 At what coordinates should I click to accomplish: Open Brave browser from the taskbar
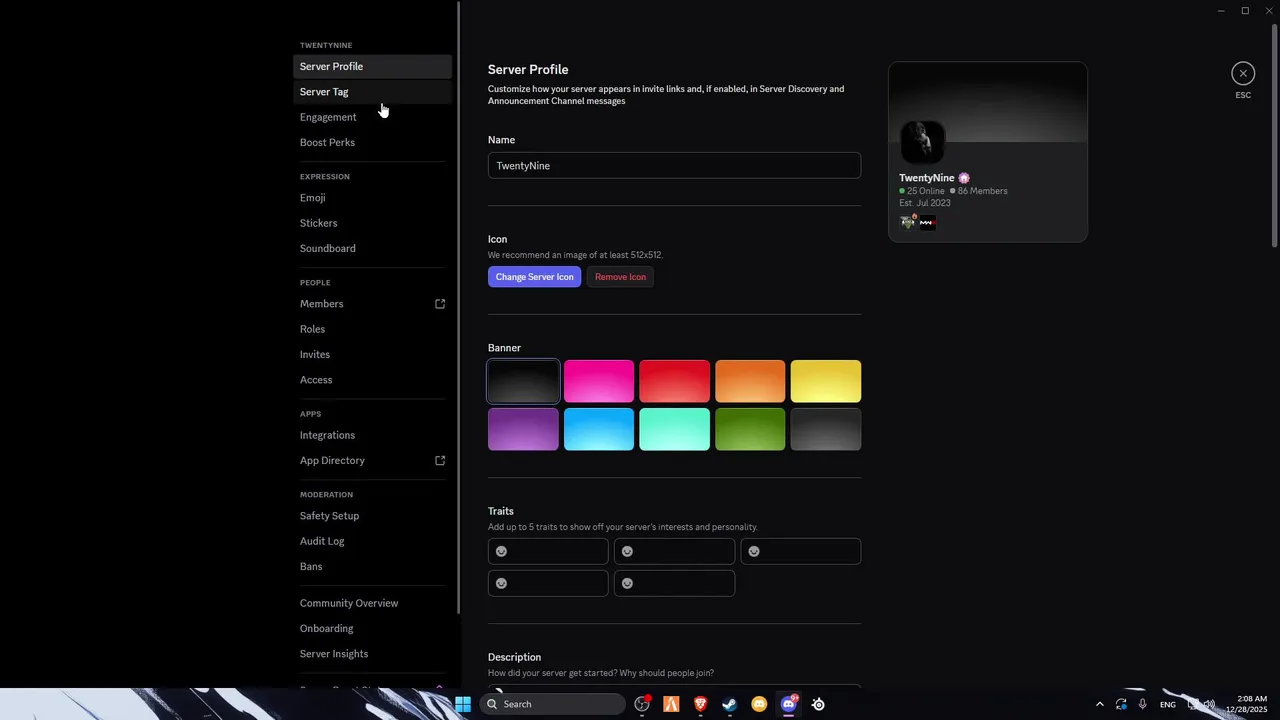pos(701,704)
